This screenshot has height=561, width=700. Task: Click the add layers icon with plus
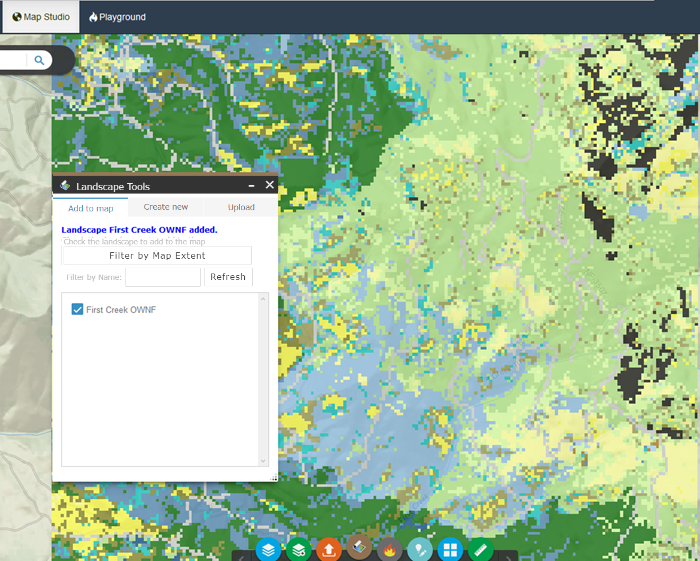coord(298,550)
